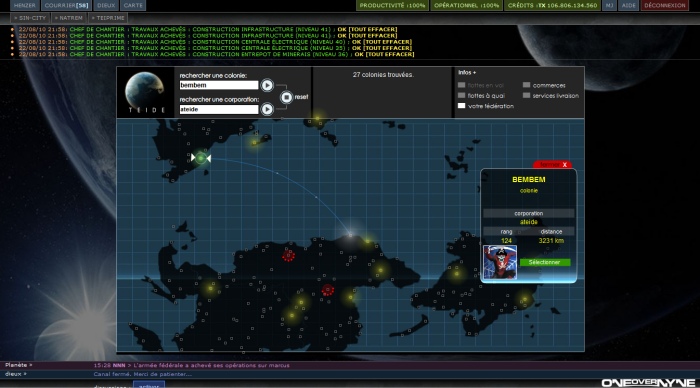
Task: Click the reset stop icon
Action: (x=287, y=97)
